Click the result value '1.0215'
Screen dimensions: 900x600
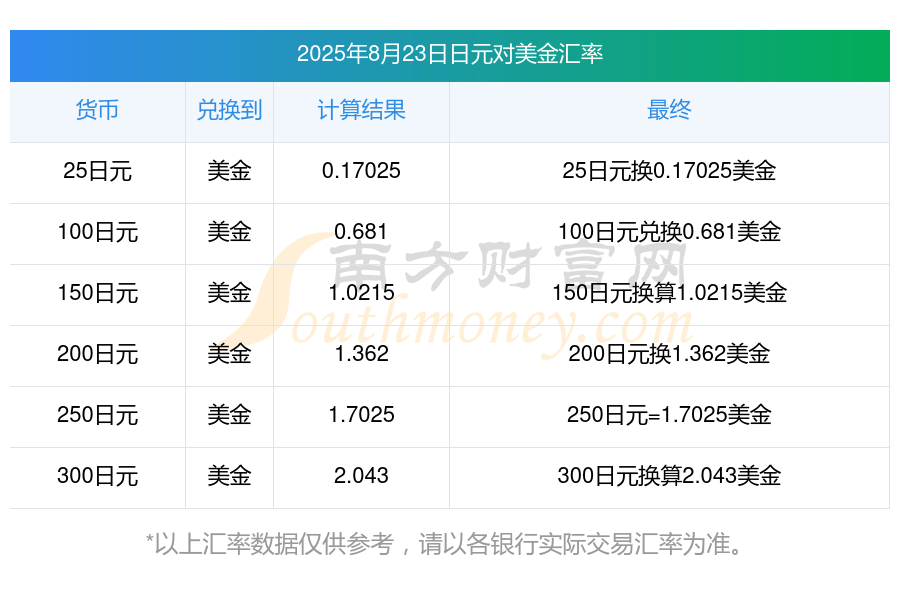pos(361,293)
